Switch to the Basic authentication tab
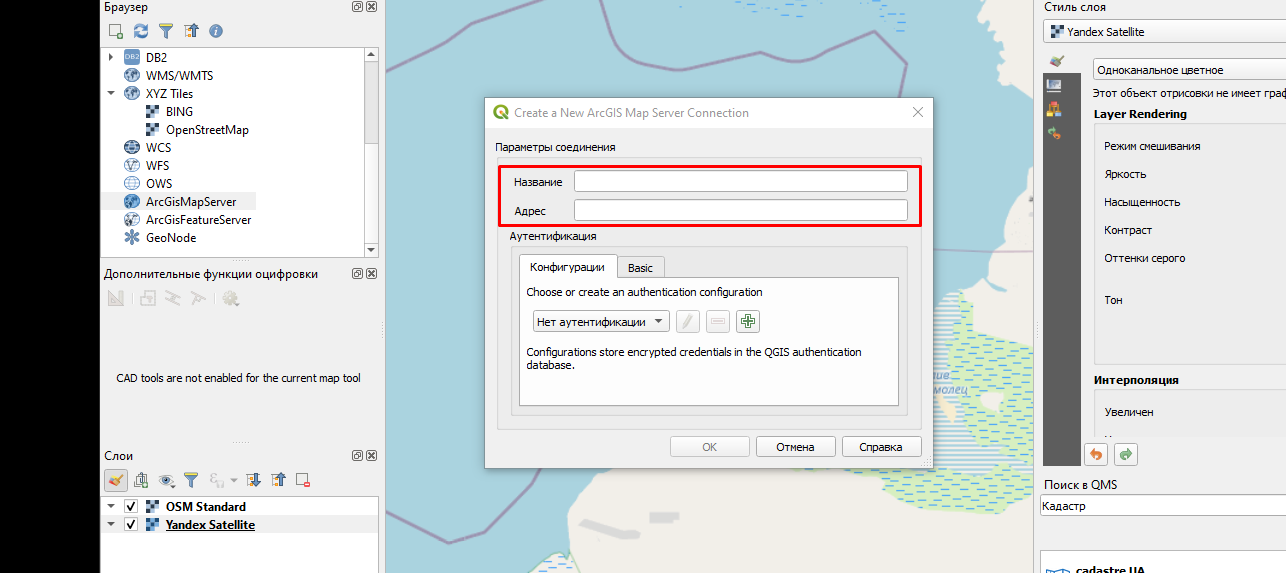 (x=640, y=268)
